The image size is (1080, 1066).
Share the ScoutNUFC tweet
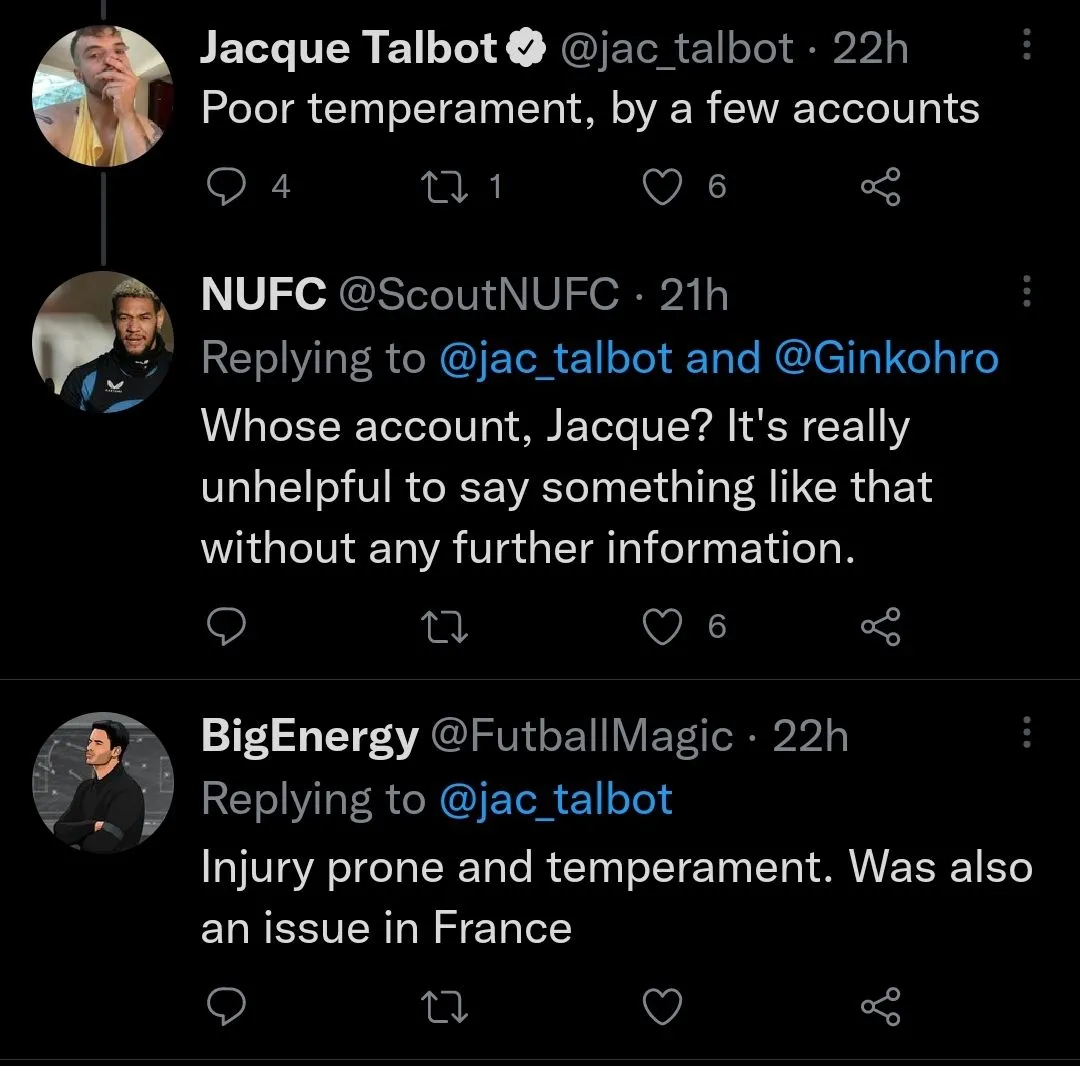coord(881,627)
